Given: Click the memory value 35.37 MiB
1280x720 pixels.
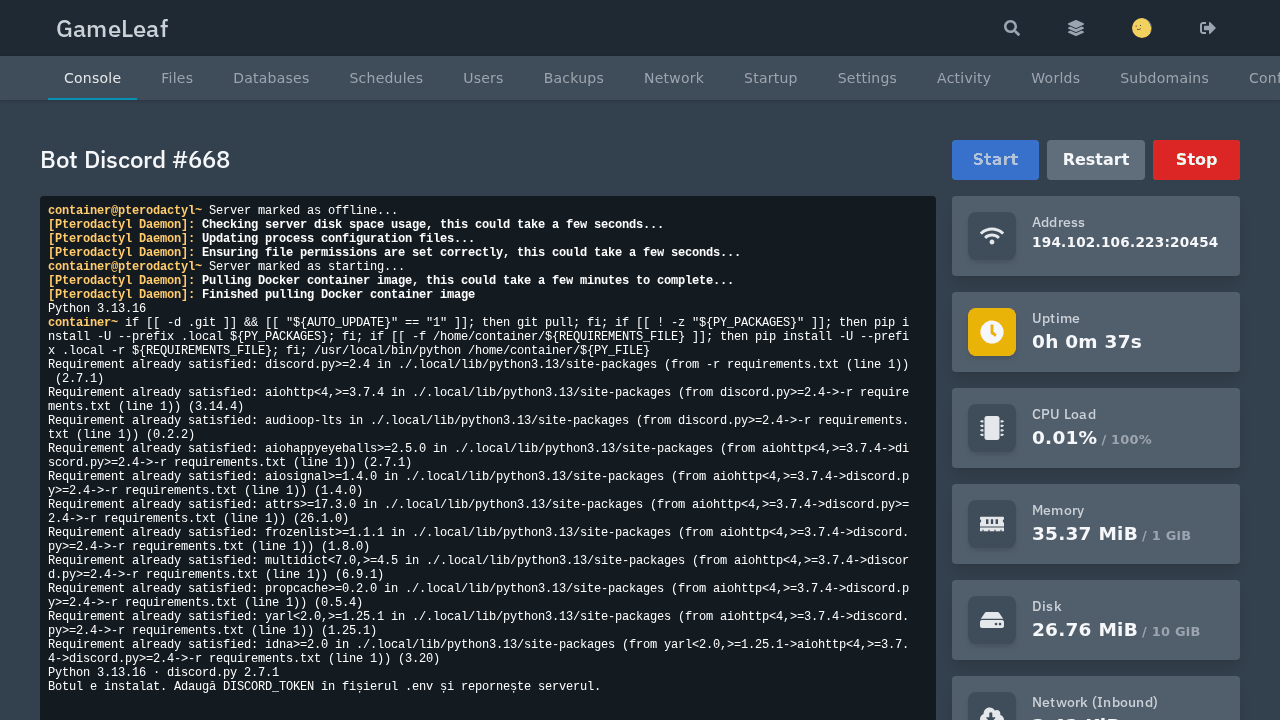Looking at the screenshot, I should click(x=1085, y=534).
